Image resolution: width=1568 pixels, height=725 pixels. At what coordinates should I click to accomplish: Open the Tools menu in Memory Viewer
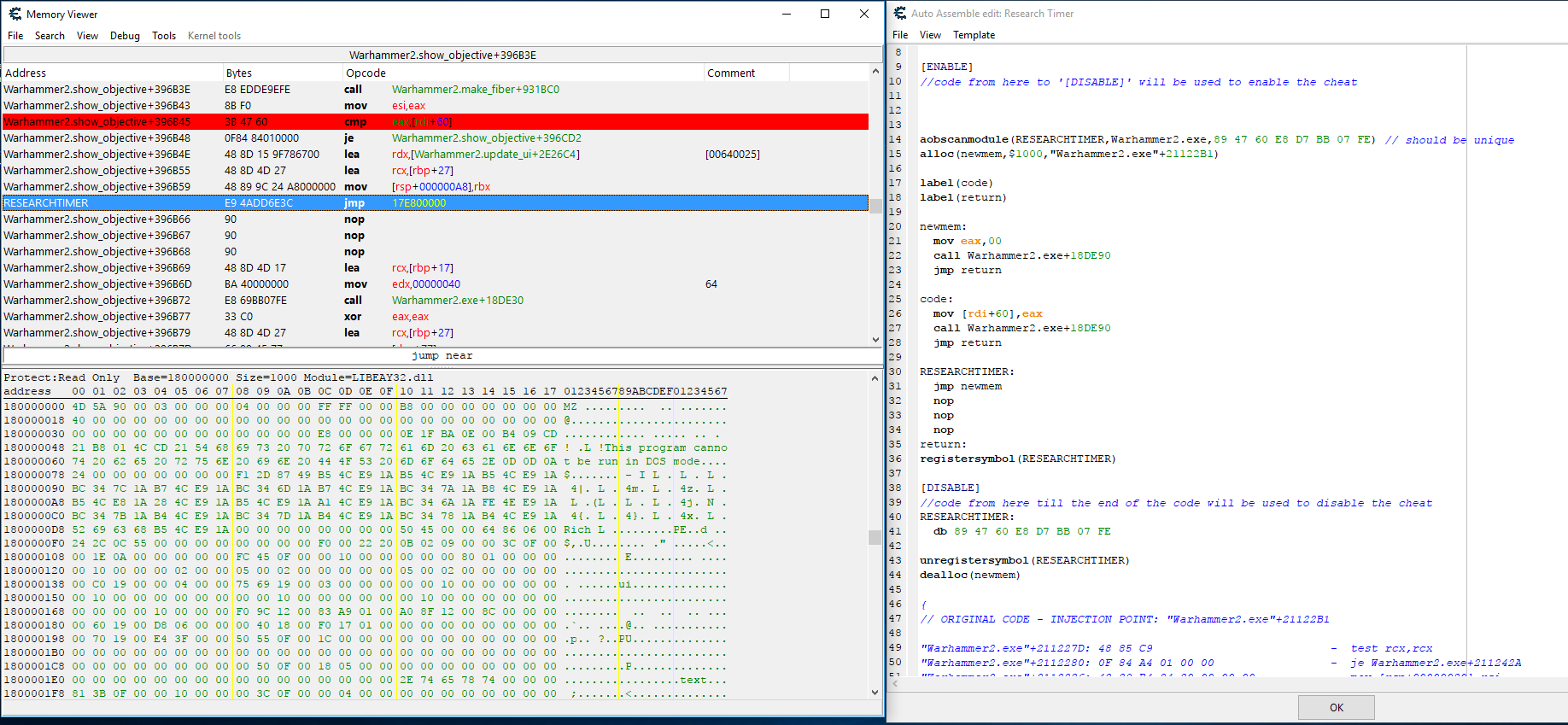164,36
